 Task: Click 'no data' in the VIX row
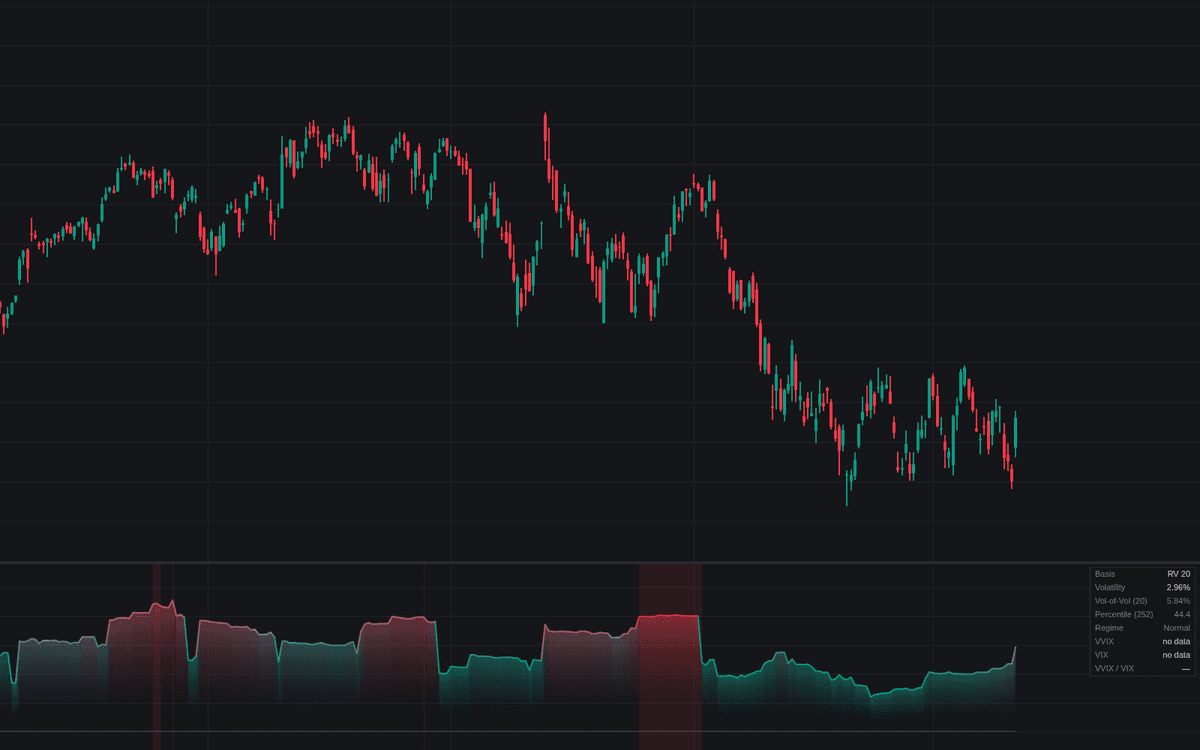[1176, 654]
